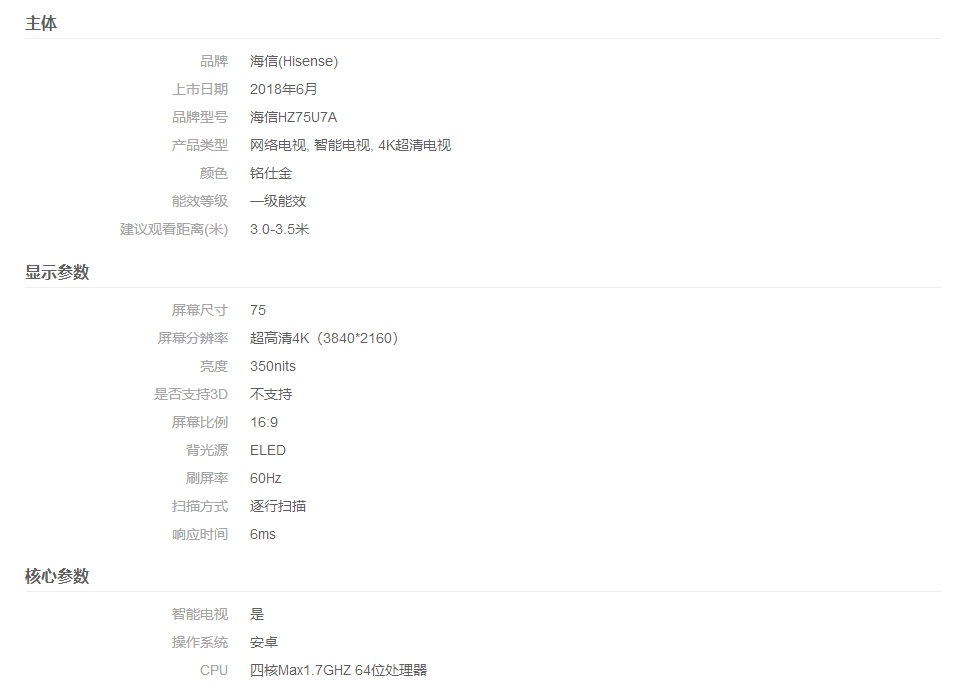This screenshot has height=688, width=962.
Task: Select the screen size value '75'
Action: [258, 311]
